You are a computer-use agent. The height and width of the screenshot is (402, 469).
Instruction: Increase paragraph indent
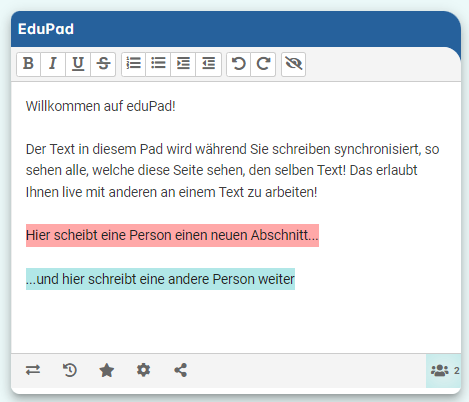pyautogui.click(x=183, y=64)
